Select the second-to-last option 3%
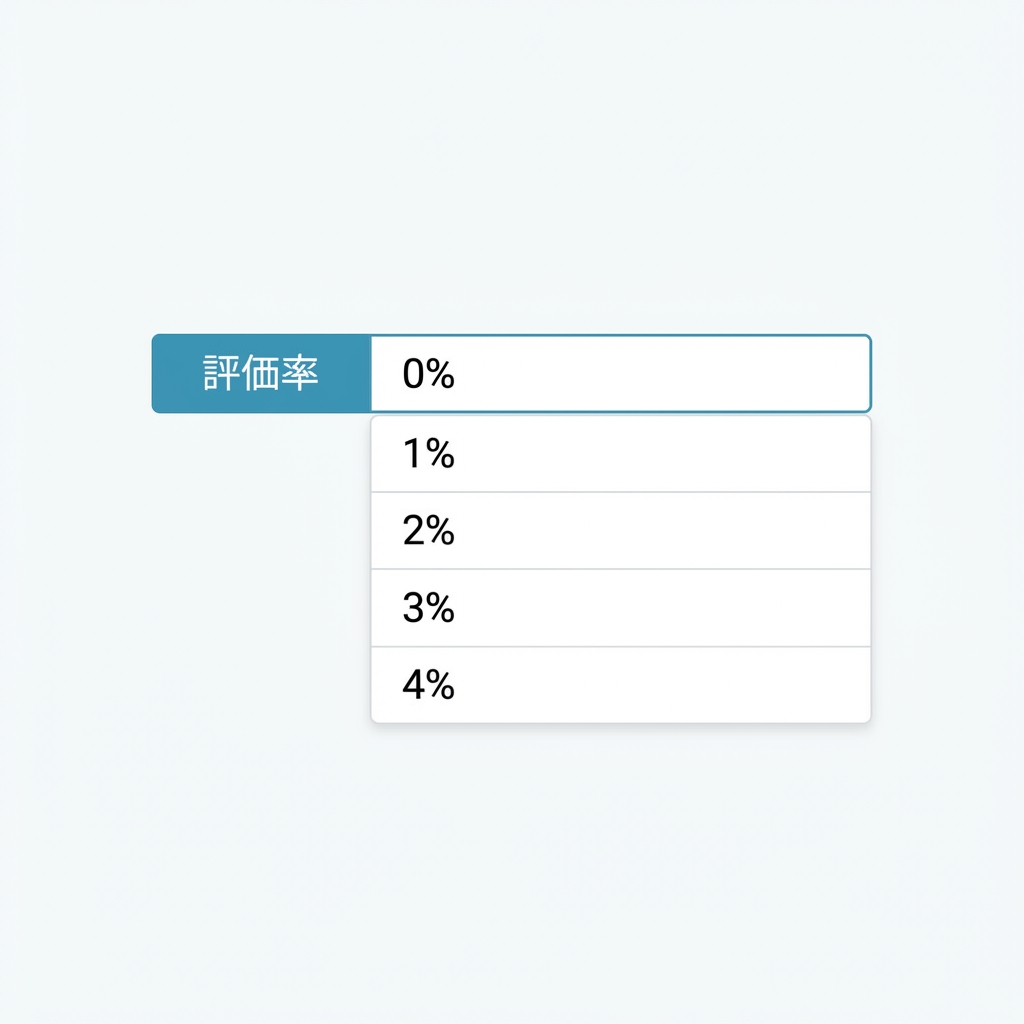Image resolution: width=1024 pixels, height=1024 pixels. 620,608
